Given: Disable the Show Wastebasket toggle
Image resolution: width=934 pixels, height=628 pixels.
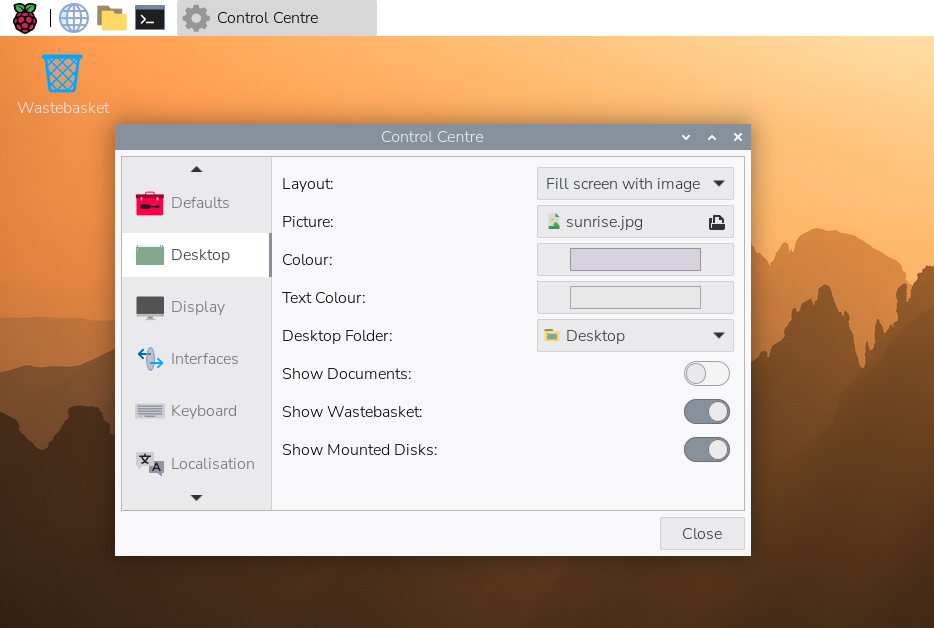Looking at the screenshot, I should (x=706, y=411).
